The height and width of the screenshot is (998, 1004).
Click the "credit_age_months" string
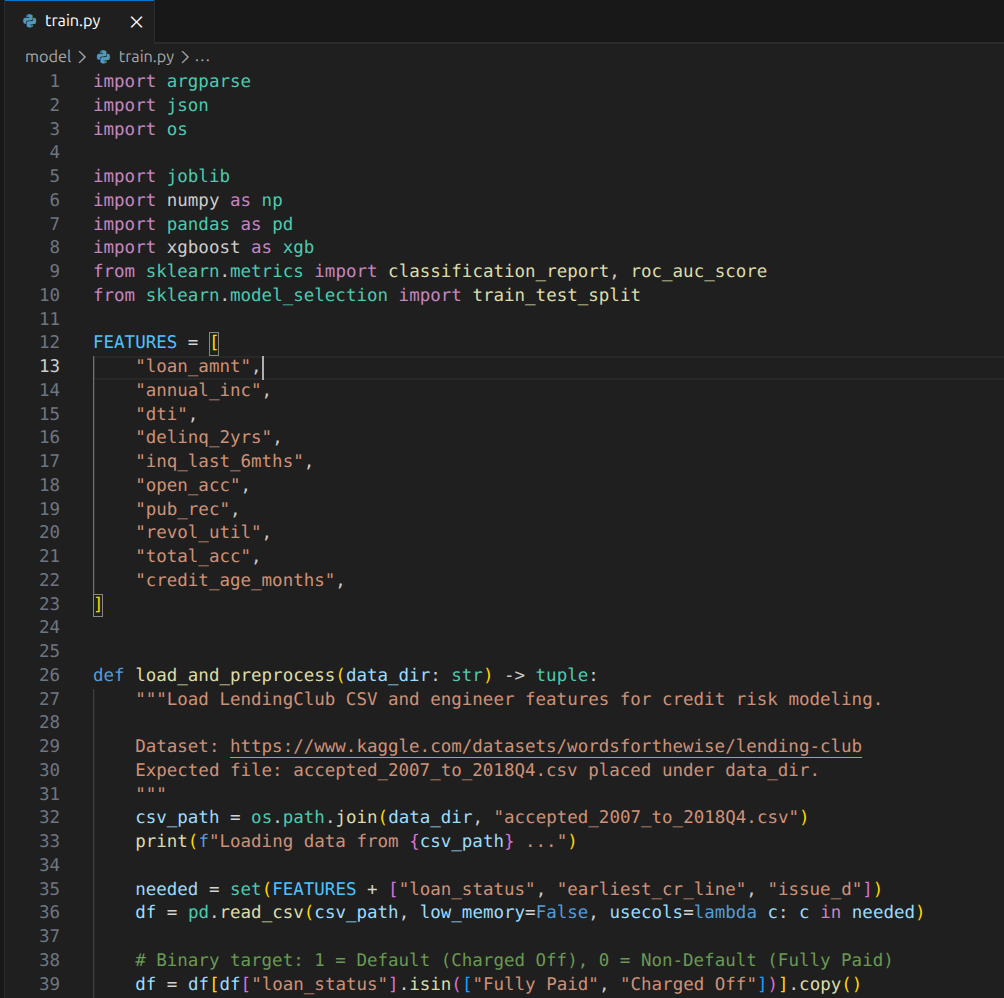[235, 581]
